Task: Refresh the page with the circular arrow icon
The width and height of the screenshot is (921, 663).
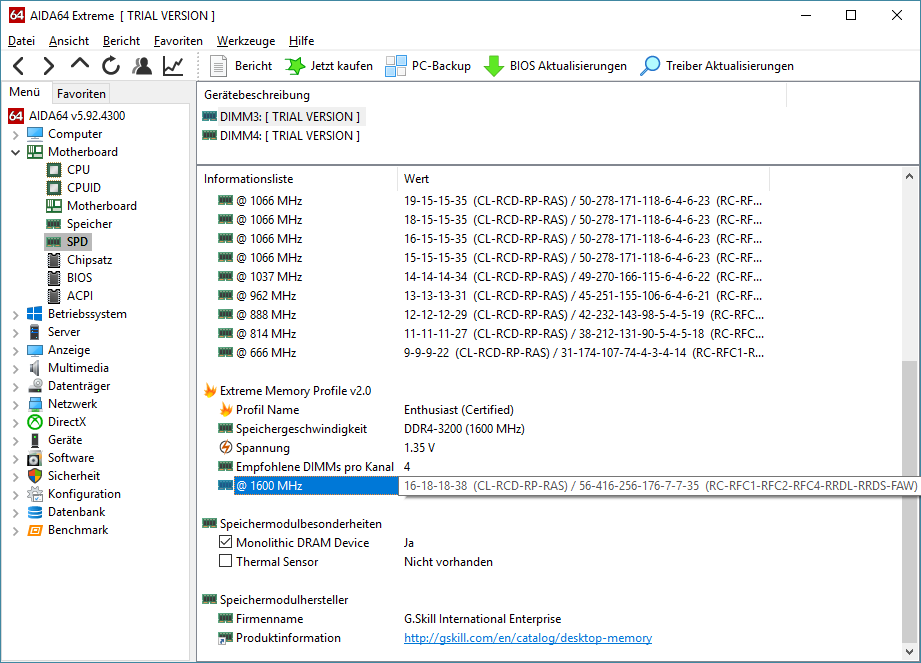Action: (x=110, y=66)
